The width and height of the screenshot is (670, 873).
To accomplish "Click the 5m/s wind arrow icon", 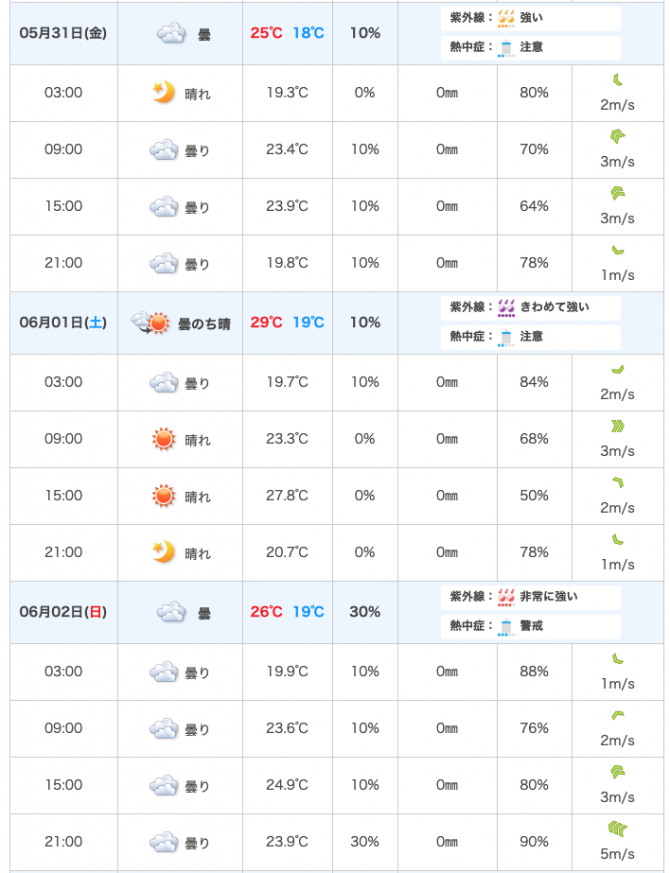I will point(617,830).
